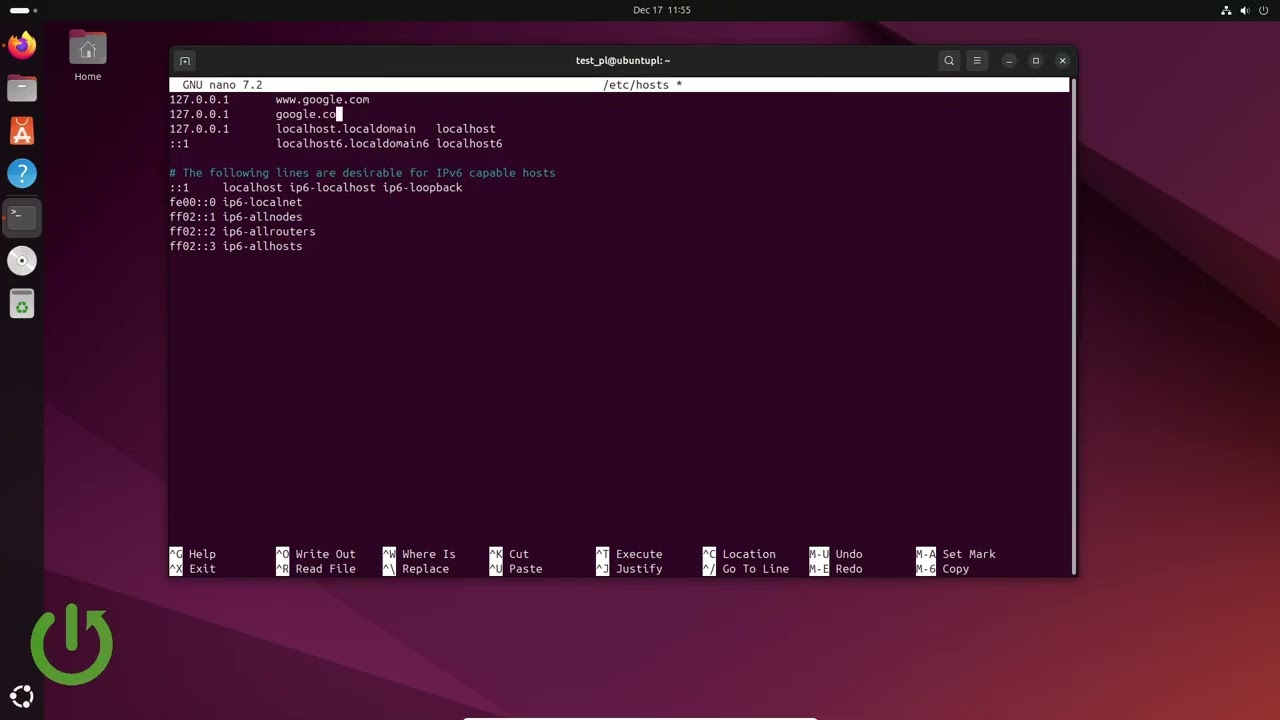
Task: Maximize the terminal window
Action: tap(1036, 61)
